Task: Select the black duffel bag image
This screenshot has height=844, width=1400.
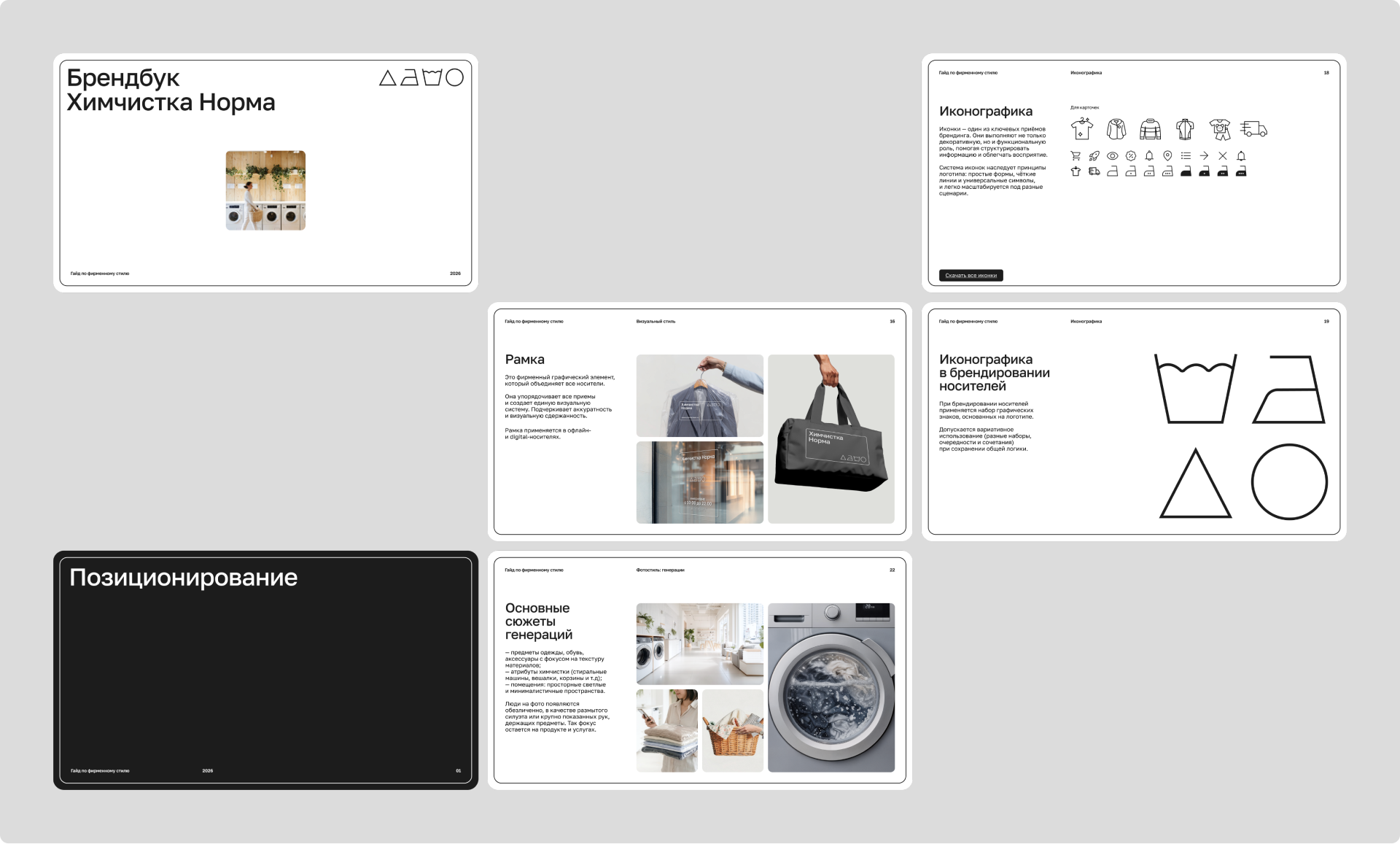Action: click(x=831, y=438)
